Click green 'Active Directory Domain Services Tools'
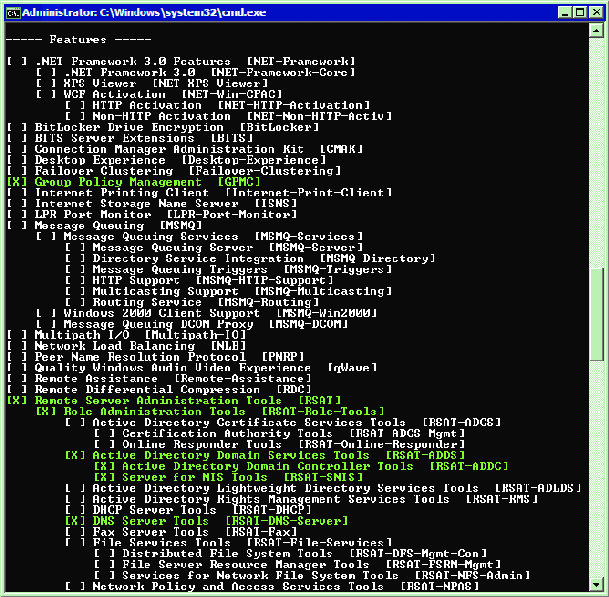This screenshot has height=597, width=609. [x=265, y=455]
